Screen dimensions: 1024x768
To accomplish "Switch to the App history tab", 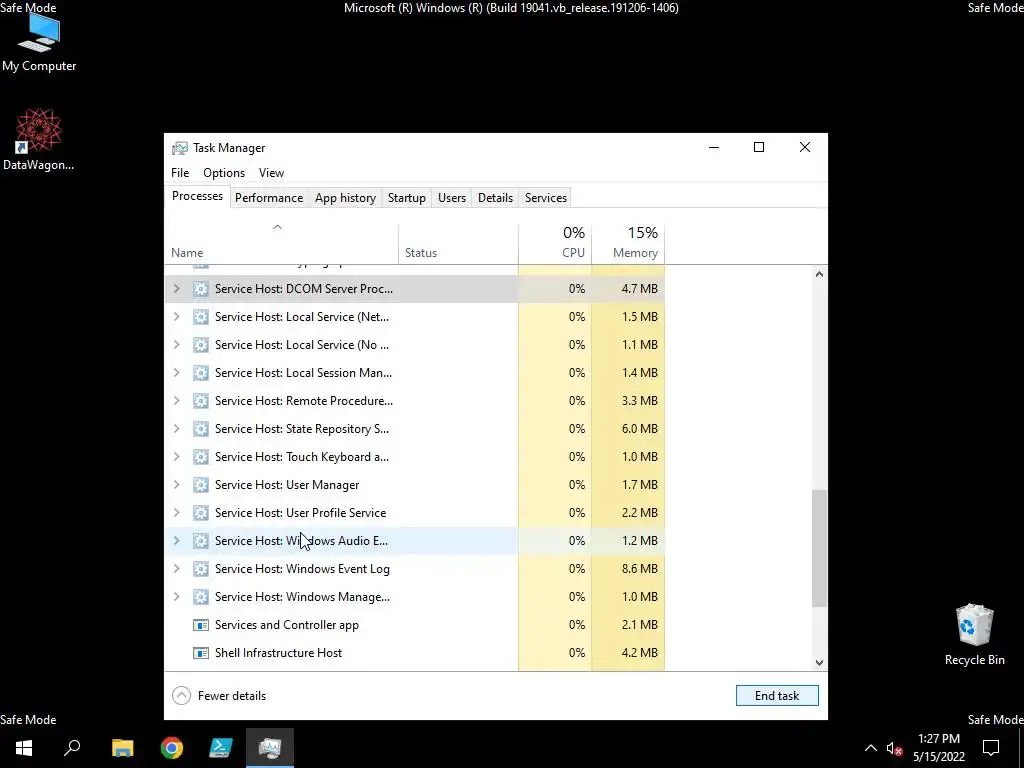I will tap(345, 198).
